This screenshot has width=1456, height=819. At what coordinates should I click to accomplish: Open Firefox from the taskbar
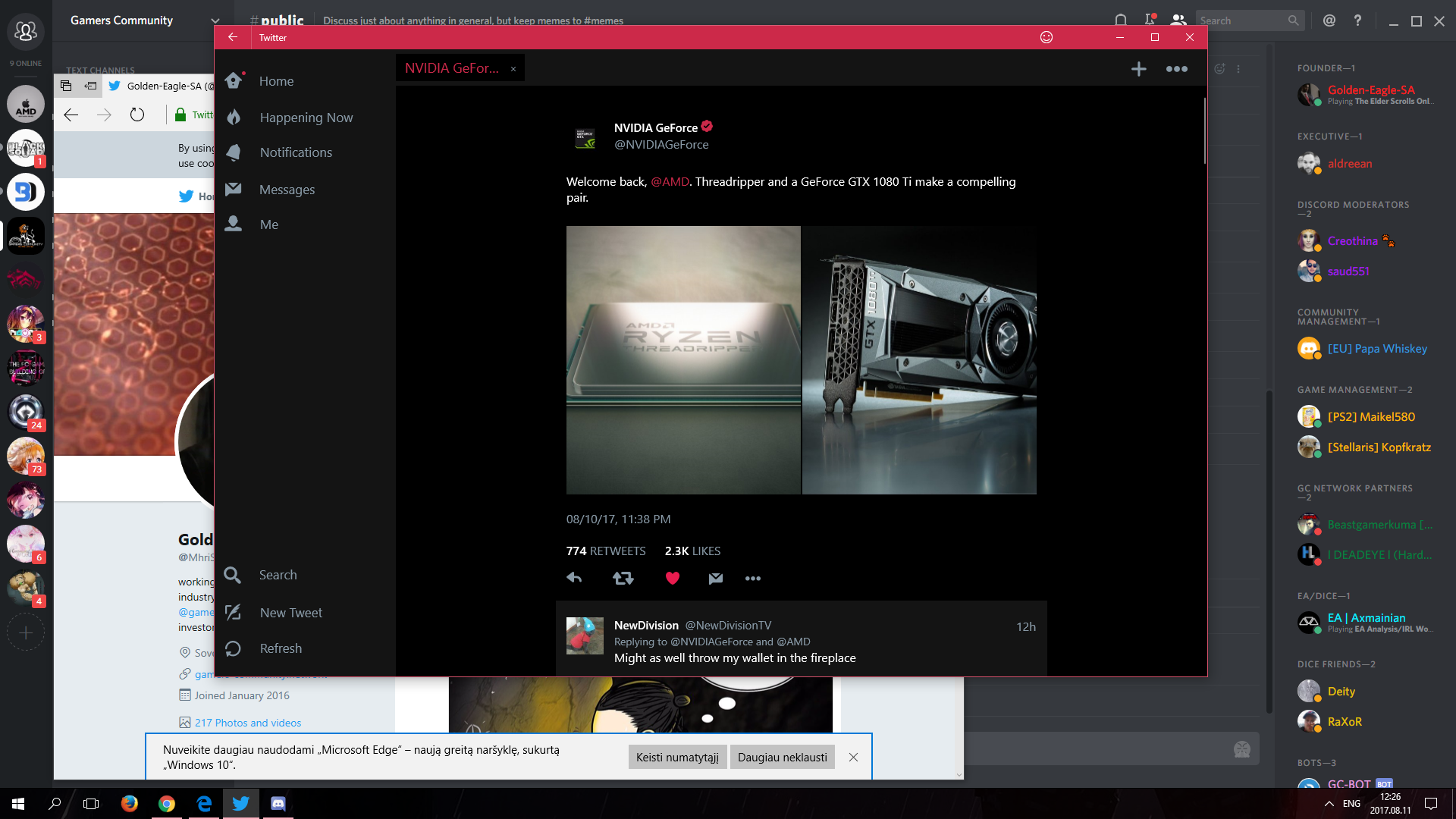[129, 803]
